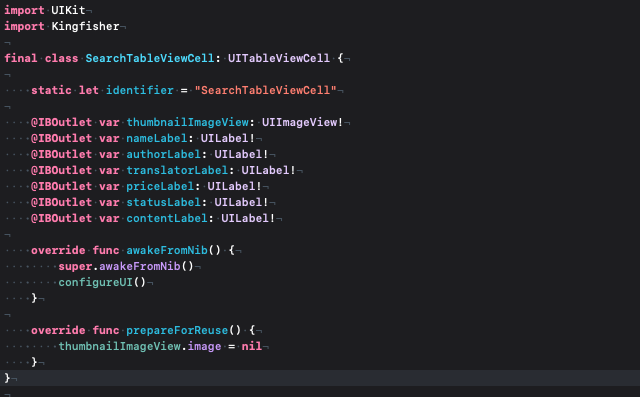
Task: Click the word Kingfisher in the import
Action: tap(85, 26)
